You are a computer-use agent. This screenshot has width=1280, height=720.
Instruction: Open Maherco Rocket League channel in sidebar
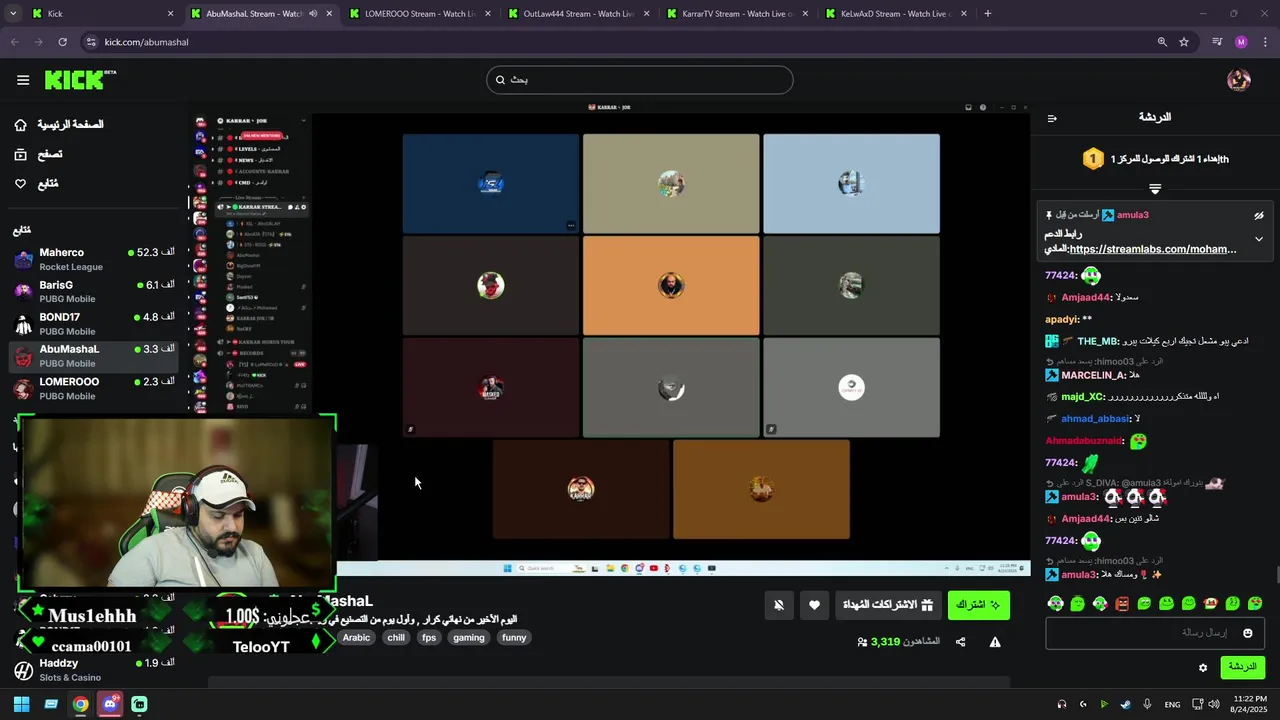94,260
